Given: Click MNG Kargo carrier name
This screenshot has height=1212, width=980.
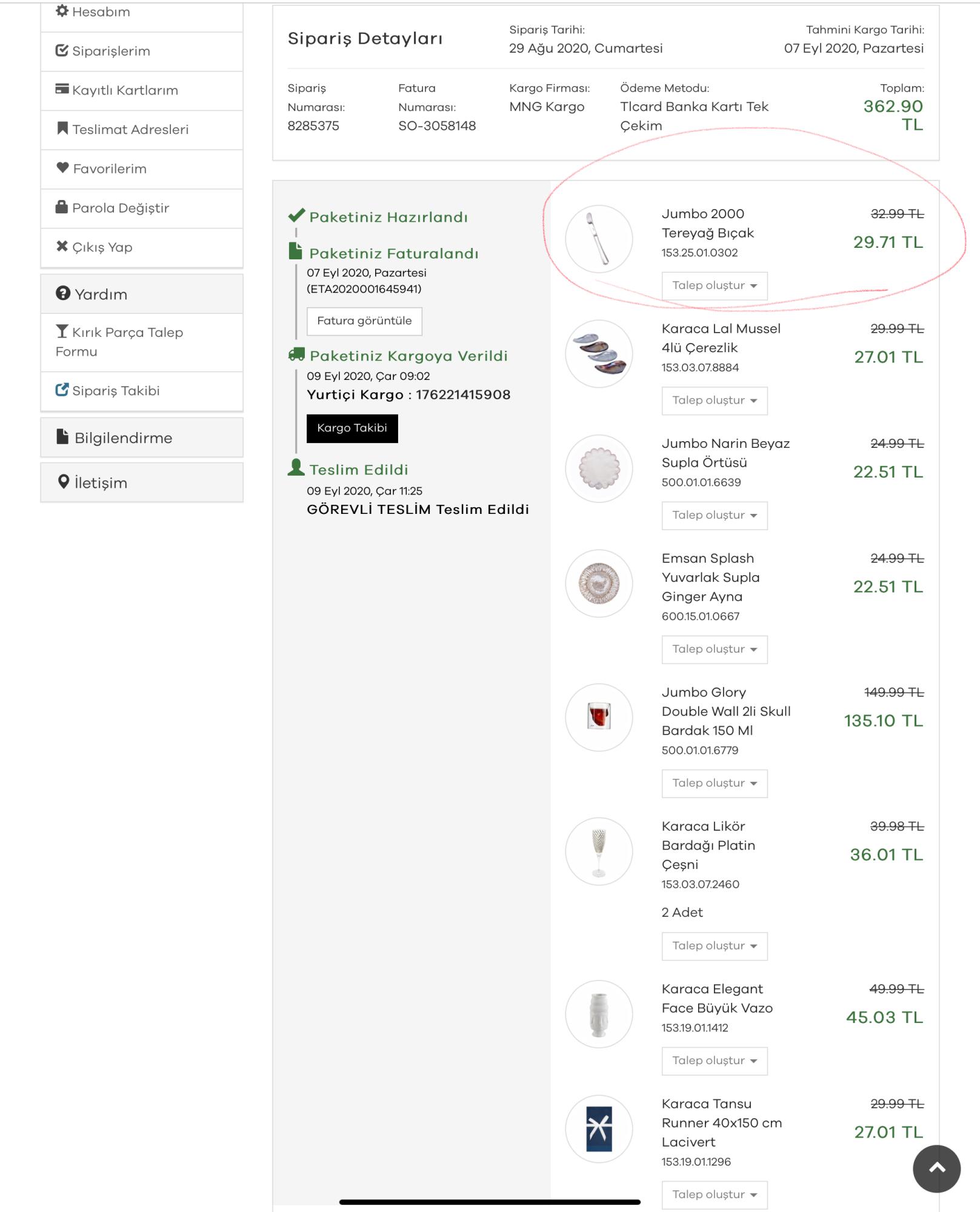Looking at the screenshot, I should tap(547, 107).
